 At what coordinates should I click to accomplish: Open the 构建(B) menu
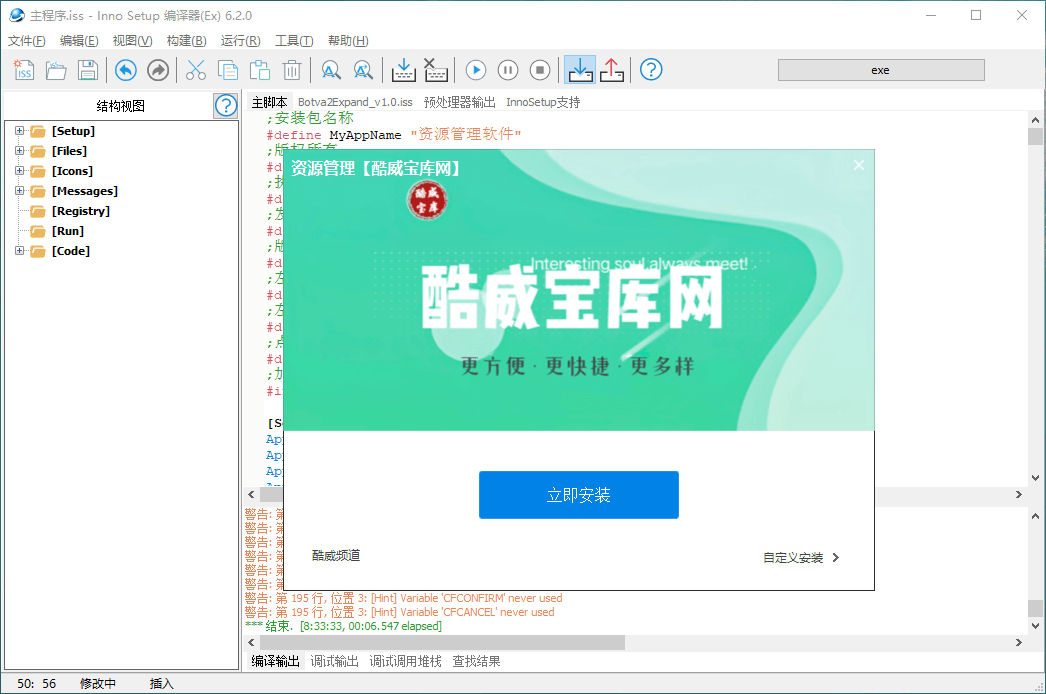coord(186,41)
